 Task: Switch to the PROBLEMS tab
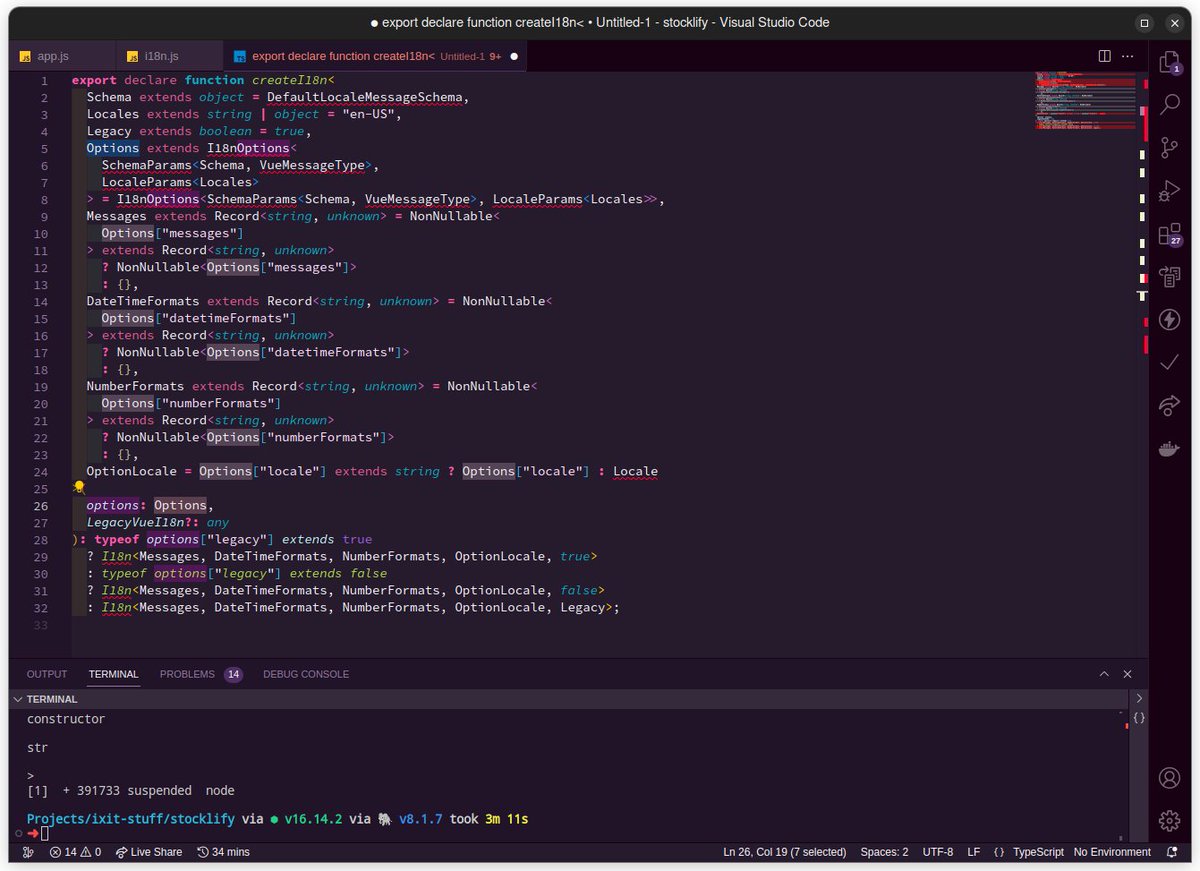[x=187, y=674]
